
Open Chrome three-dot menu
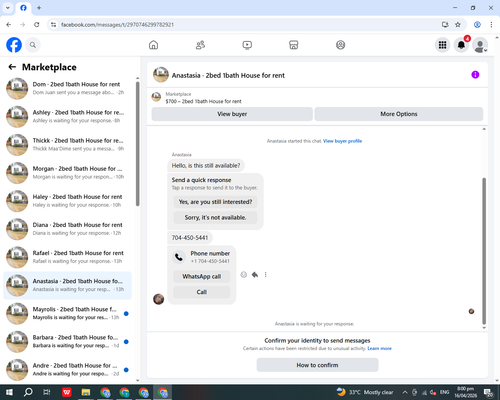(x=491, y=25)
